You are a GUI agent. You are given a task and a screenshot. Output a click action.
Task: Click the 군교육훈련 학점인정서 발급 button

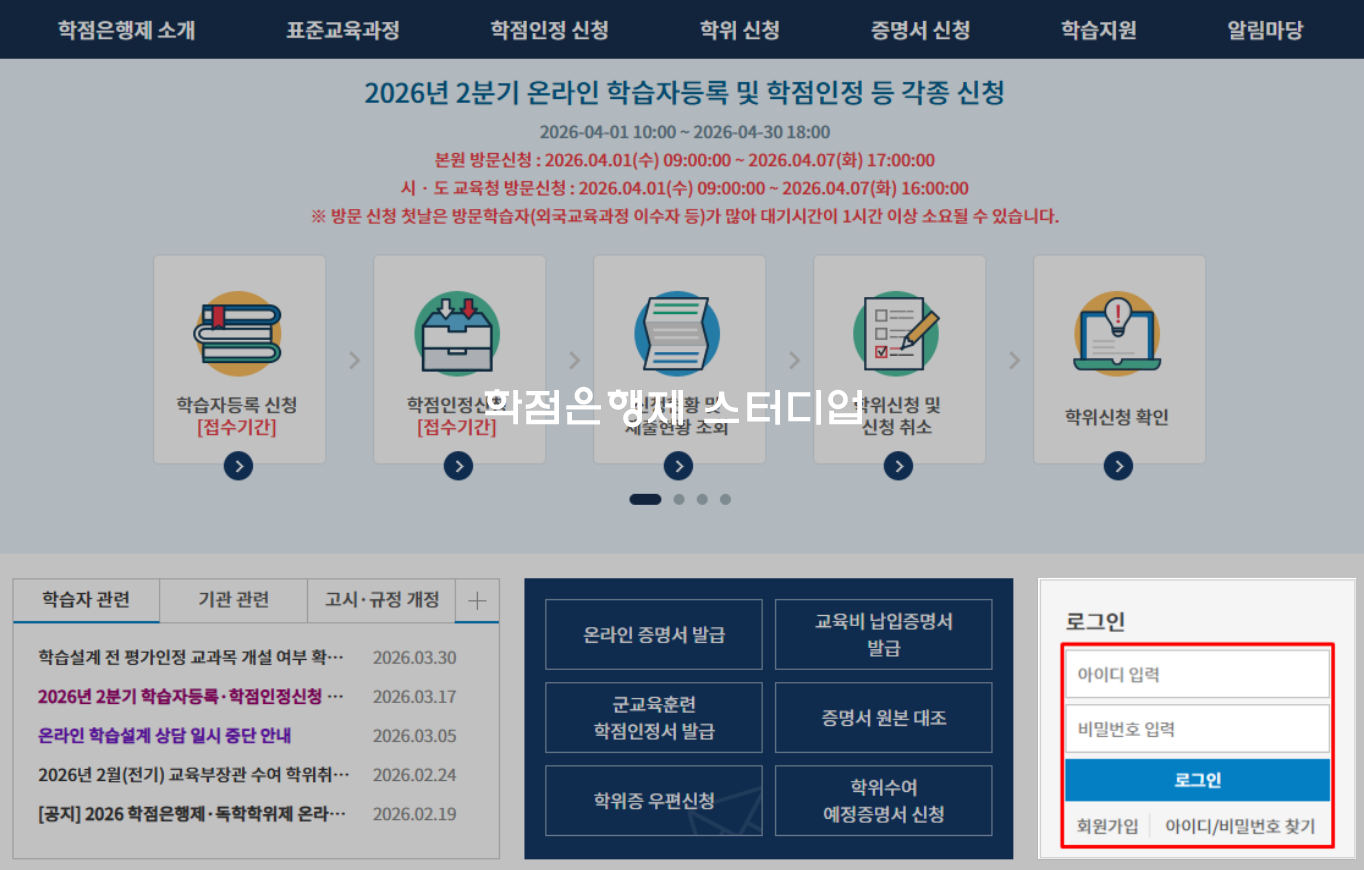click(654, 718)
